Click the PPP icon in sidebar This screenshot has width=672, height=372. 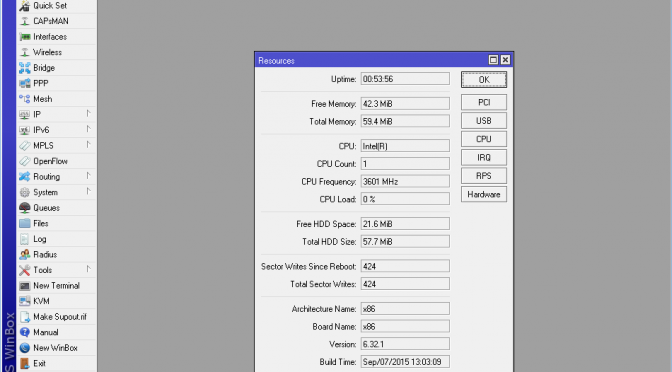pos(25,83)
